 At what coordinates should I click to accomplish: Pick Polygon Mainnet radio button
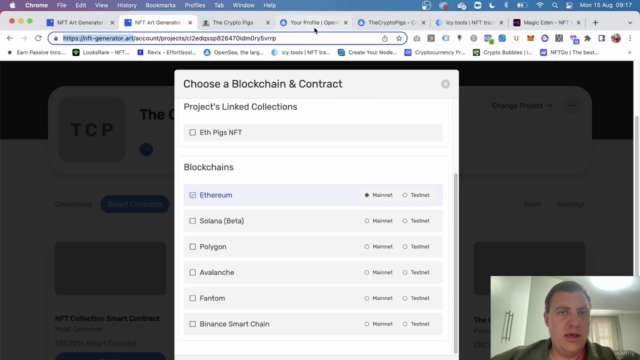click(367, 247)
